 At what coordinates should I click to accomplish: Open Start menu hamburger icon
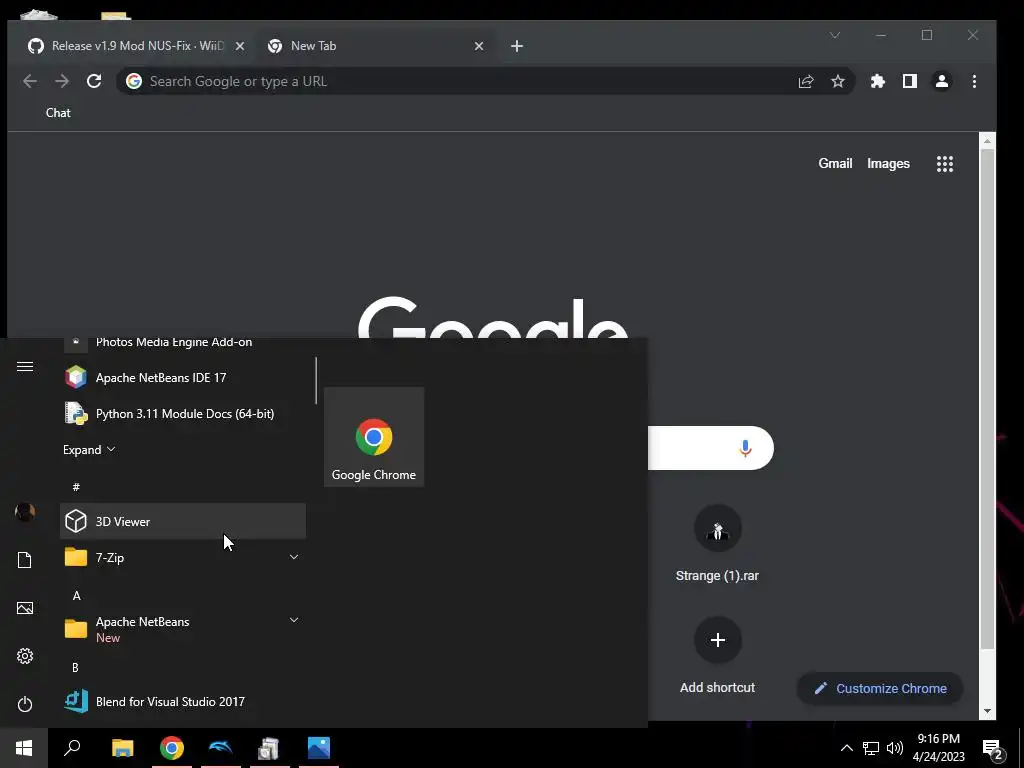tap(25, 366)
